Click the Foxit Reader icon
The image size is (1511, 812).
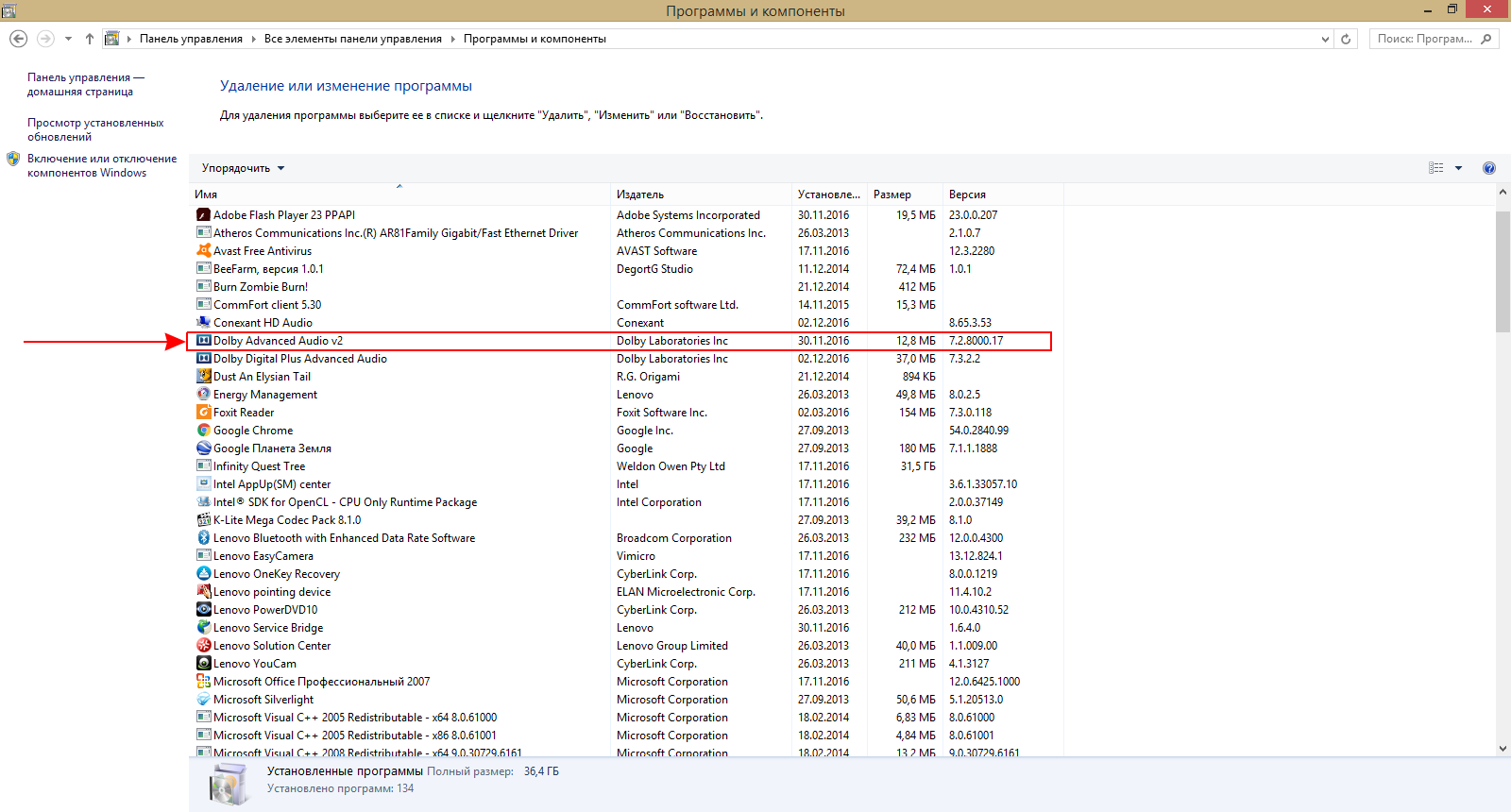click(203, 413)
